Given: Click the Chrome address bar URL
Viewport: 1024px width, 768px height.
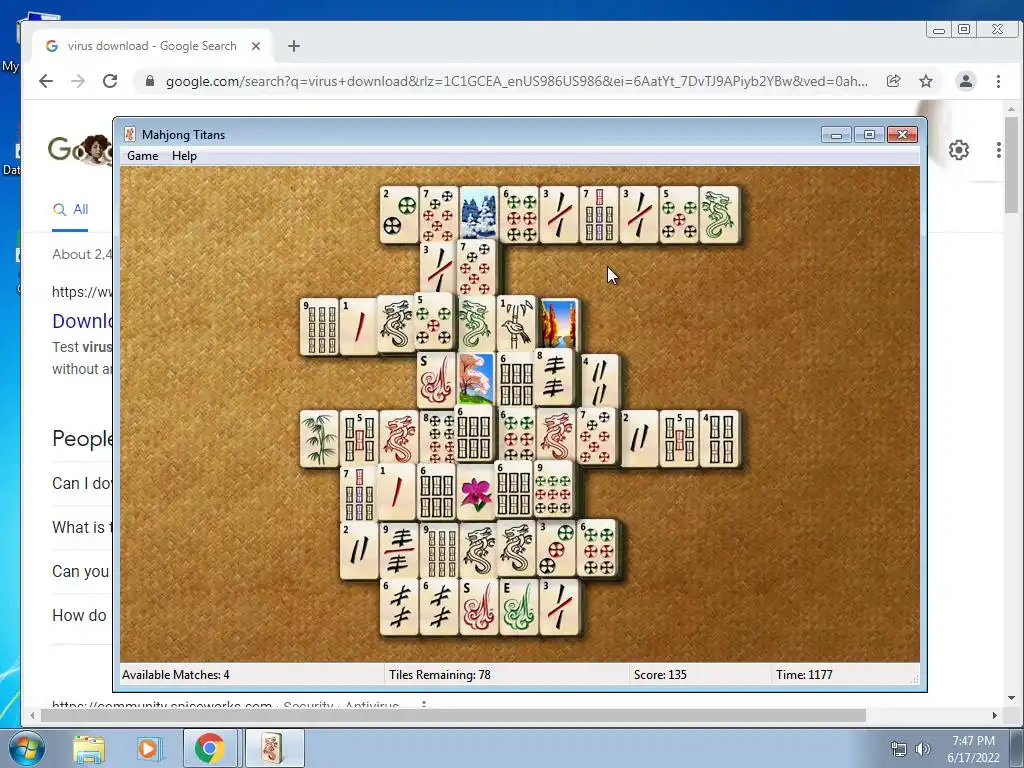Looking at the screenshot, I should pyautogui.click(x=516, y=81).
